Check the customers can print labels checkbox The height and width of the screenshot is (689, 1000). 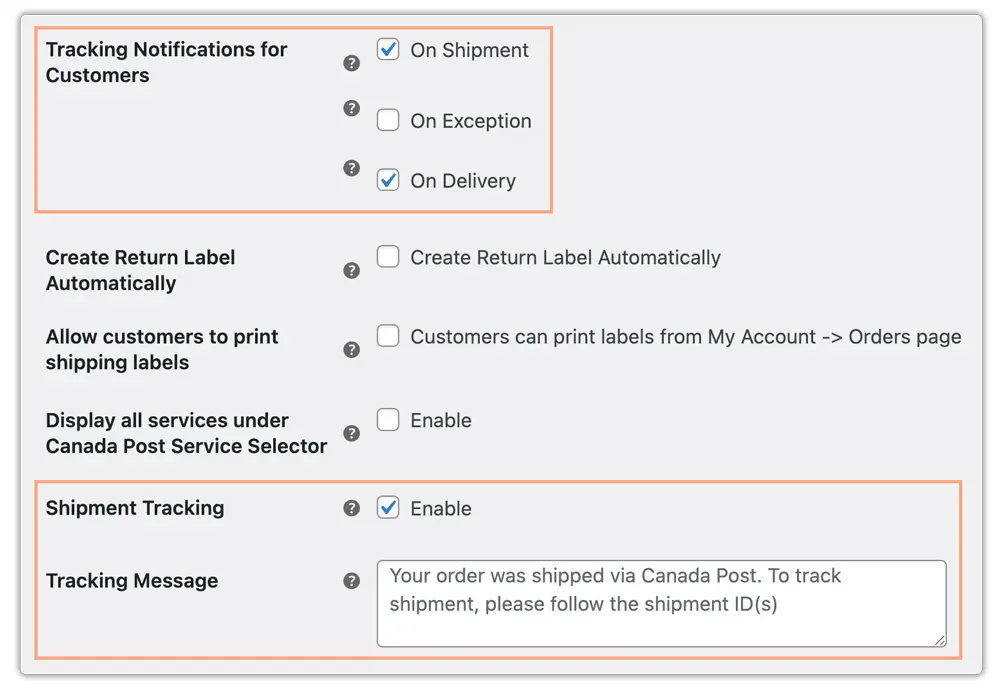click(388, 336)
